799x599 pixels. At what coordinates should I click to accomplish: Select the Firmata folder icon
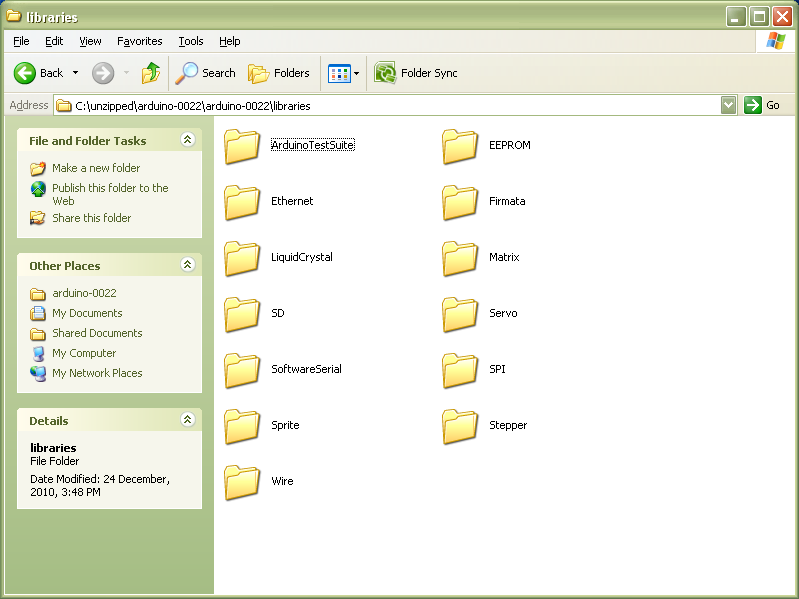[460, 202]
